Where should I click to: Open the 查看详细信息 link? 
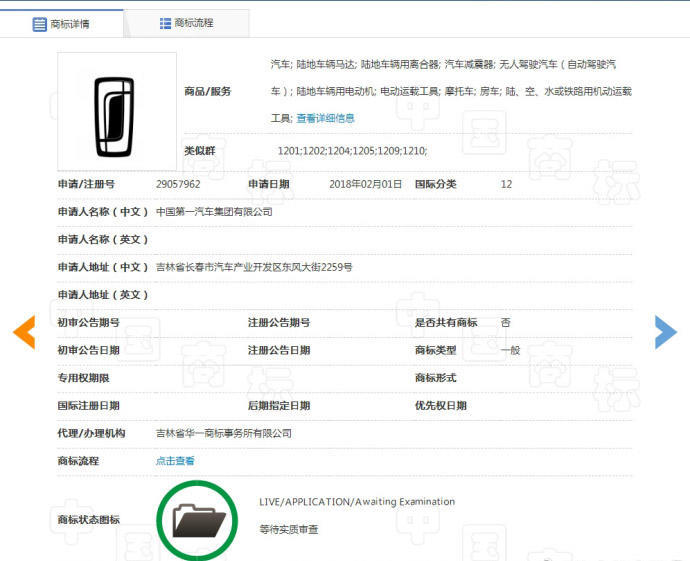pyautogui.click(x=325, y=118)
